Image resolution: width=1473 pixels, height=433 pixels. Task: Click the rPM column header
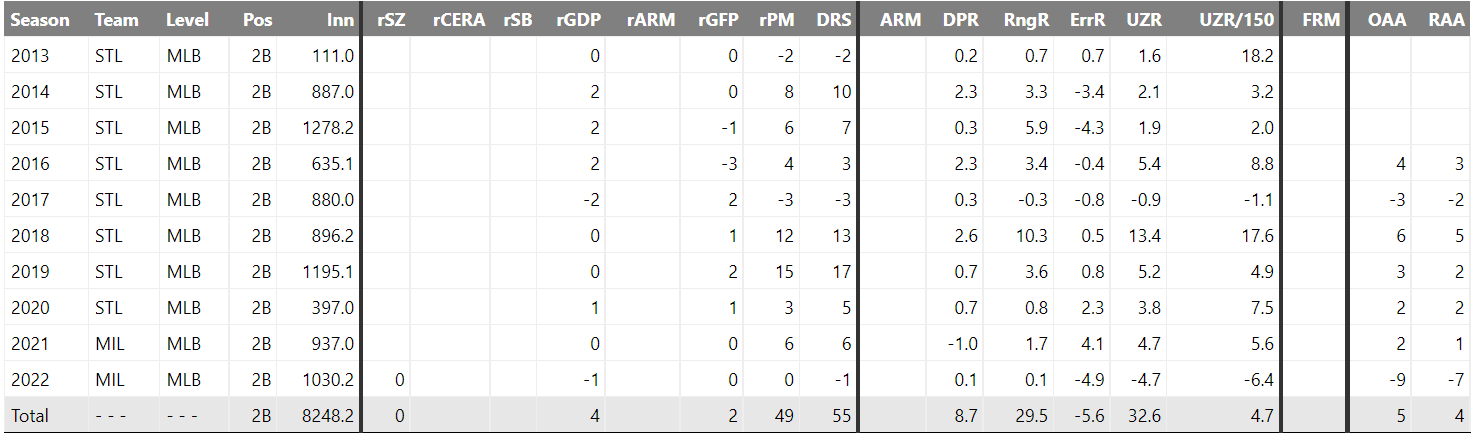777,20
